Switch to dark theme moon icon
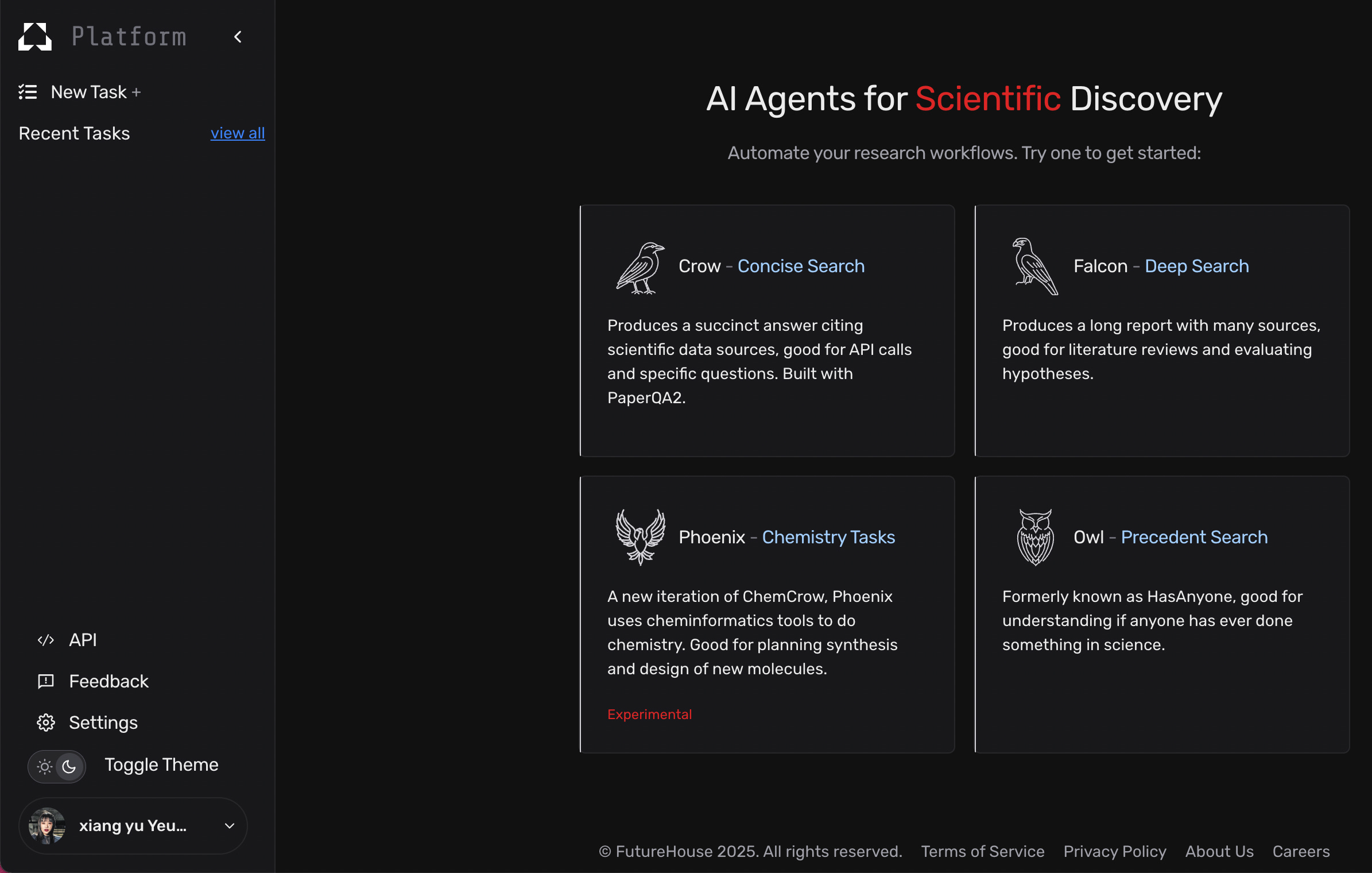This screenshot has height=873, width=1372. pos(69,766)
